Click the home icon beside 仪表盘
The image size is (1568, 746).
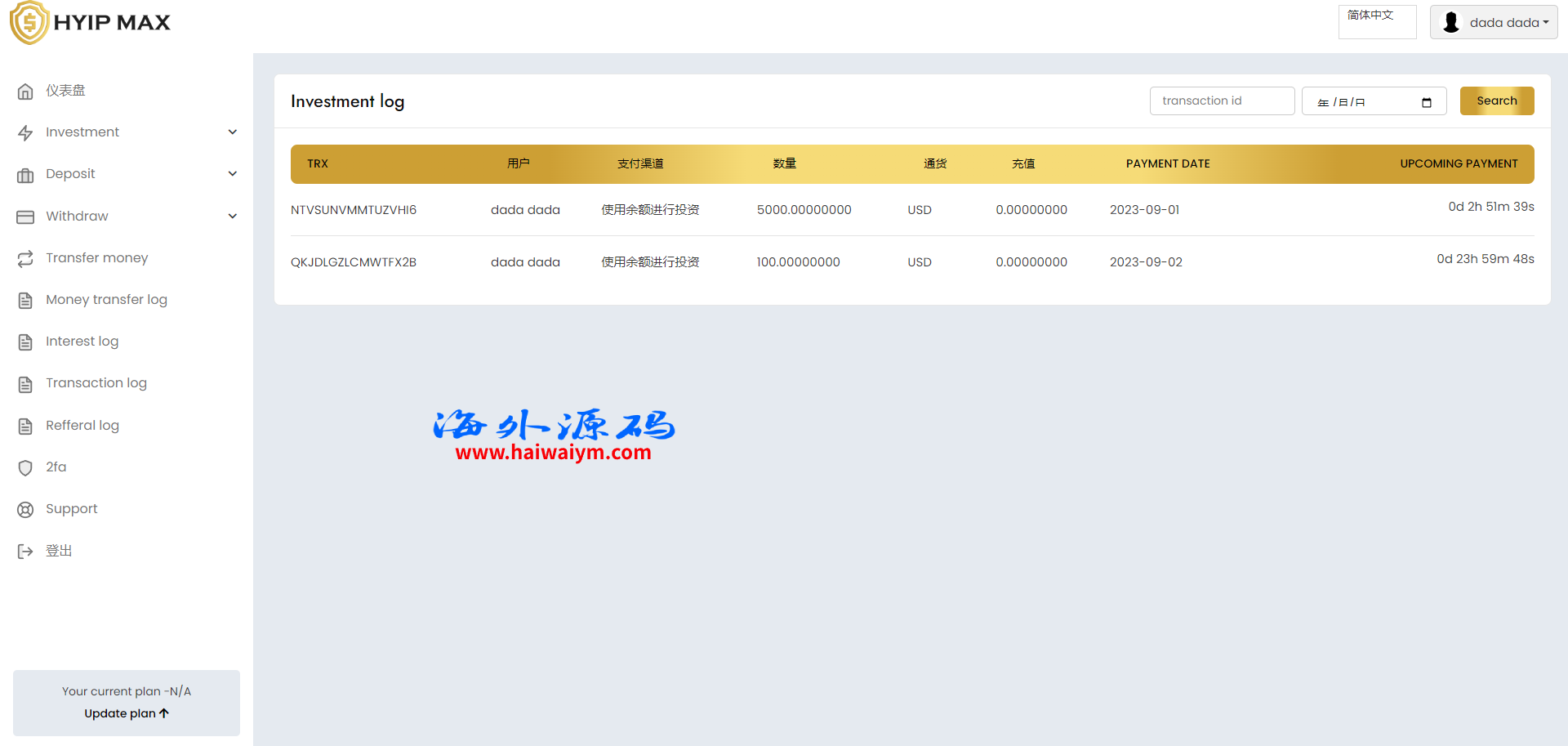25,92
